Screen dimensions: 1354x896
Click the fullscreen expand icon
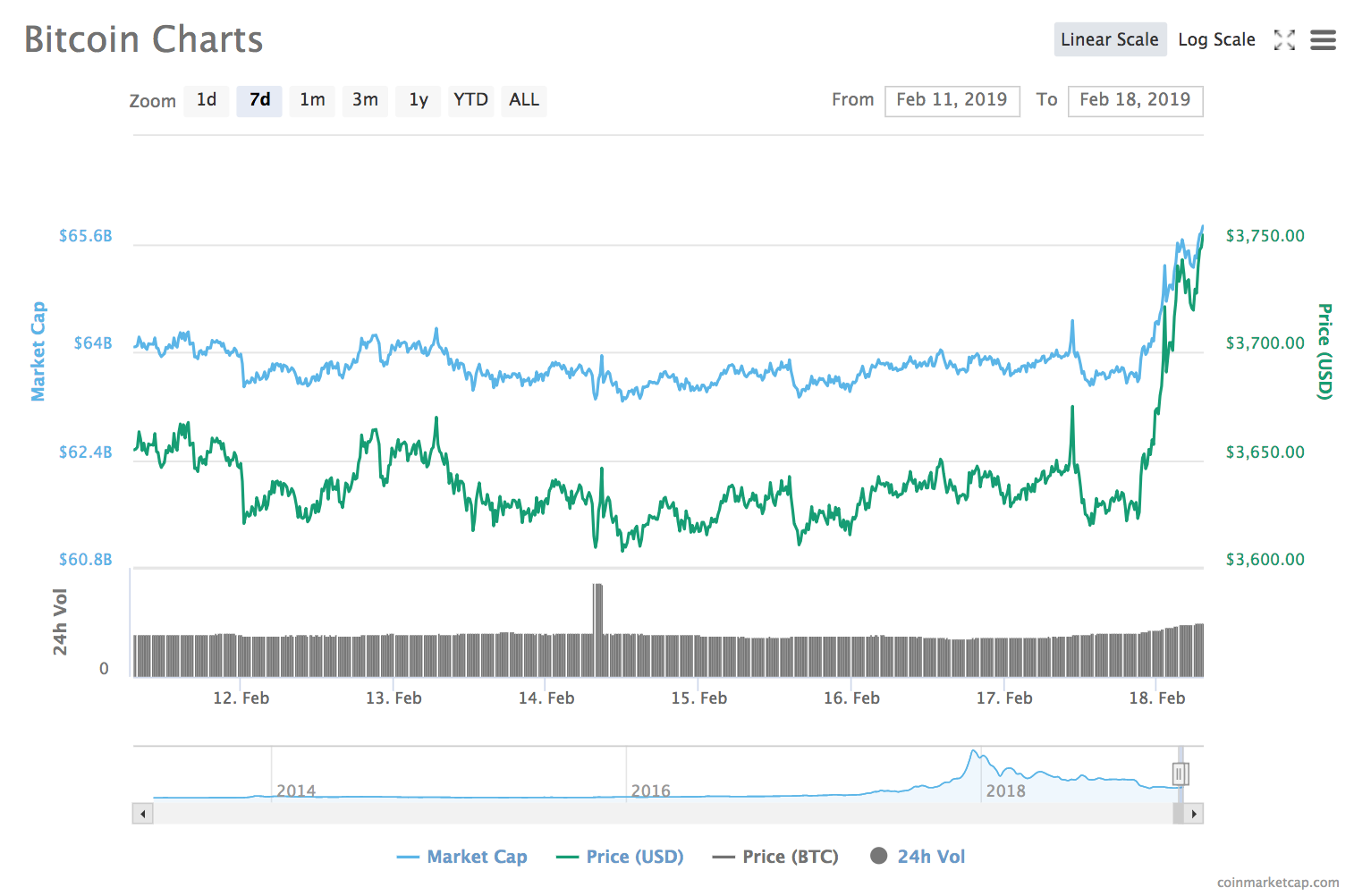click(x=1285, y=39)
